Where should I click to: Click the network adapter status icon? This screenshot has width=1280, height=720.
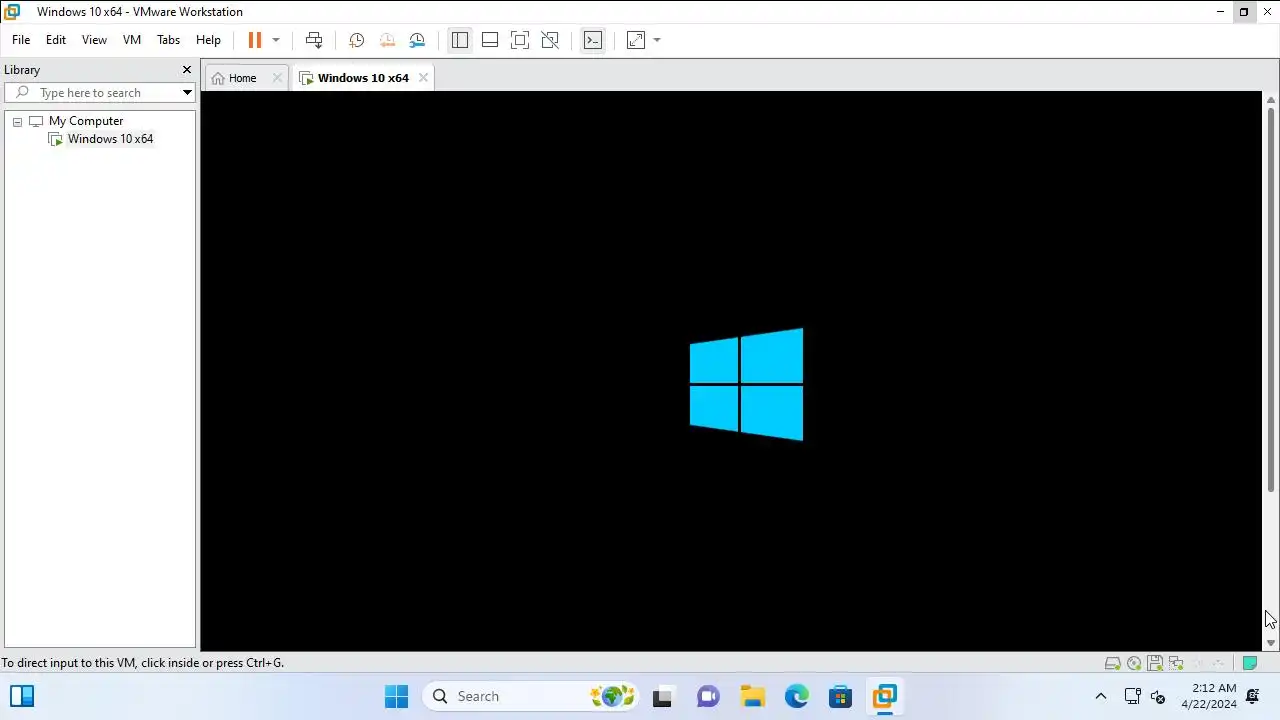(x=1176, y=663)
